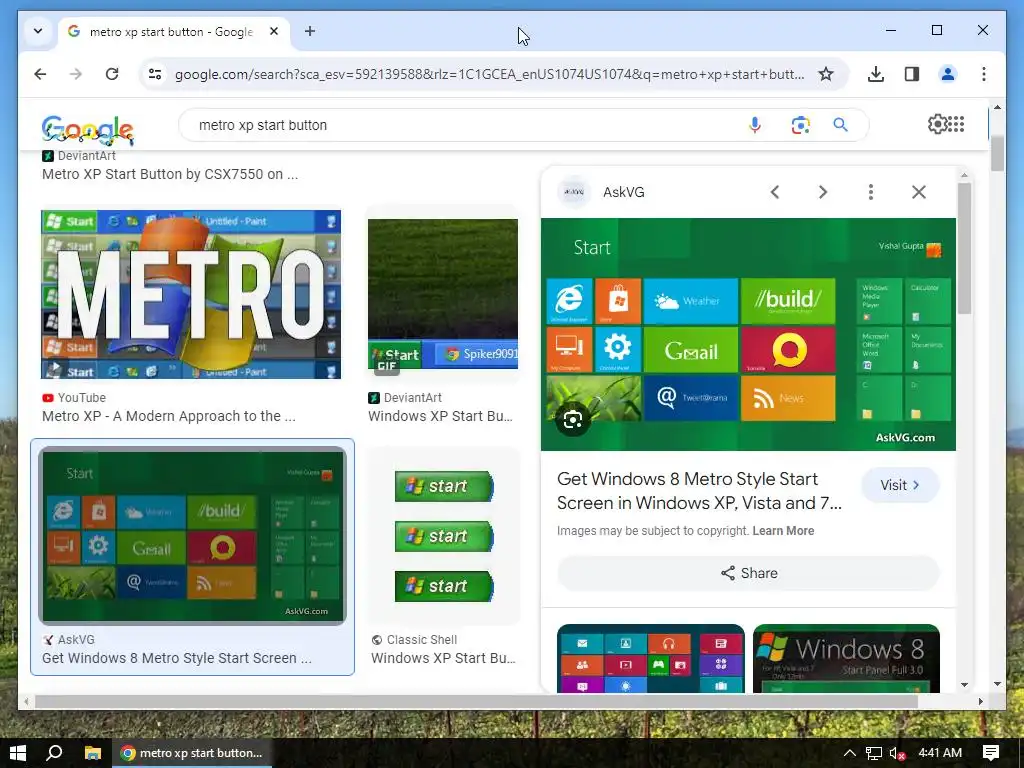Open the tab search dropdown arrow
This screenshot has width=1024, height=768.
38,31
